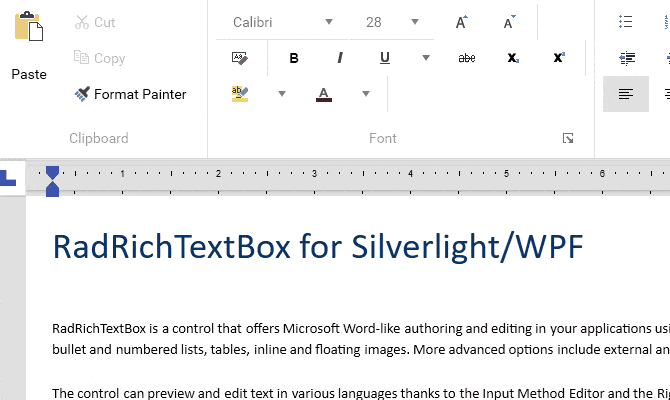Click the heading RadRichTextBox for Silverlight/WPF

click(x=318, y=247)
